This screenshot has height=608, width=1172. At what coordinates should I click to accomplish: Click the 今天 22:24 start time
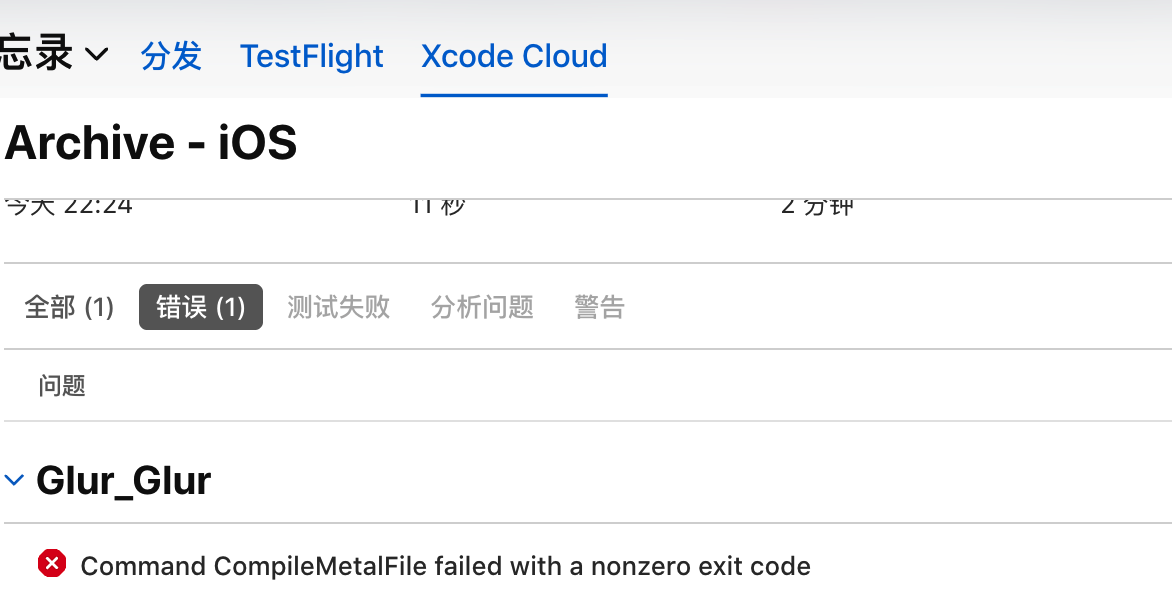tap(69, 206)
